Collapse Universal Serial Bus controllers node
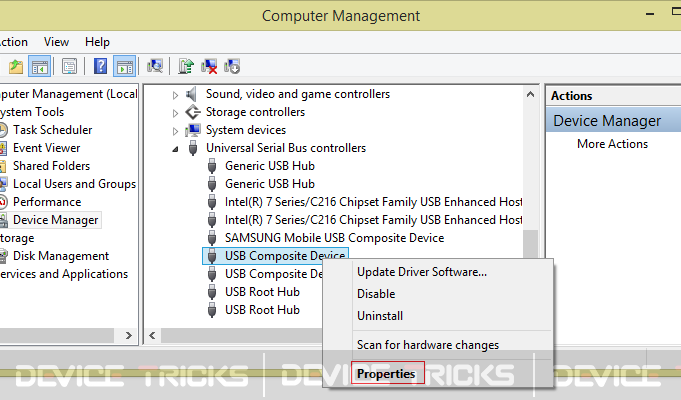The width and height of the screenshot is (681, 400). pyautogui.click(x=175, y=149)
